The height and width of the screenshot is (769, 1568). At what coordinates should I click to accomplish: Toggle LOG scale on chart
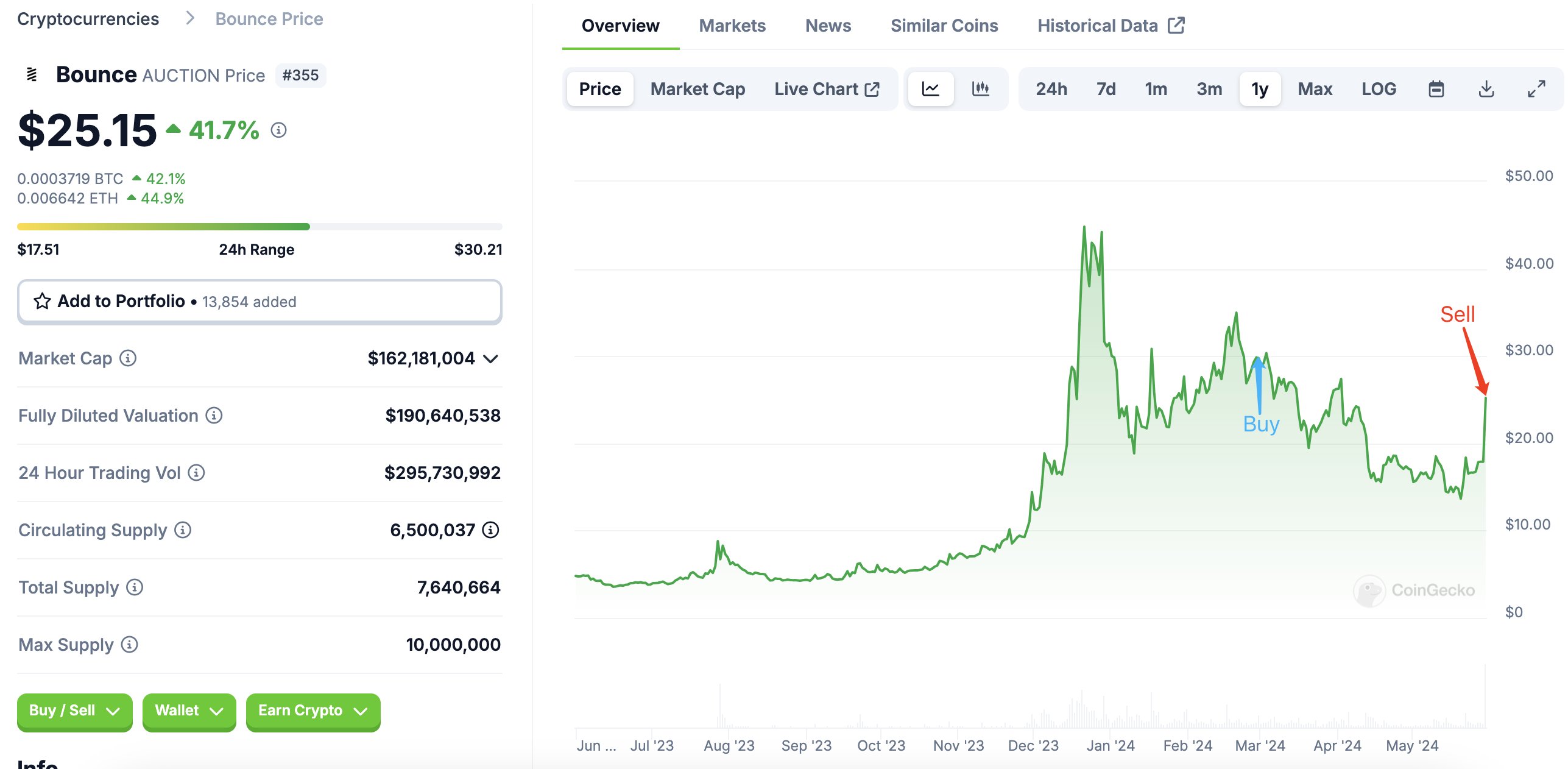[1379, 89]
